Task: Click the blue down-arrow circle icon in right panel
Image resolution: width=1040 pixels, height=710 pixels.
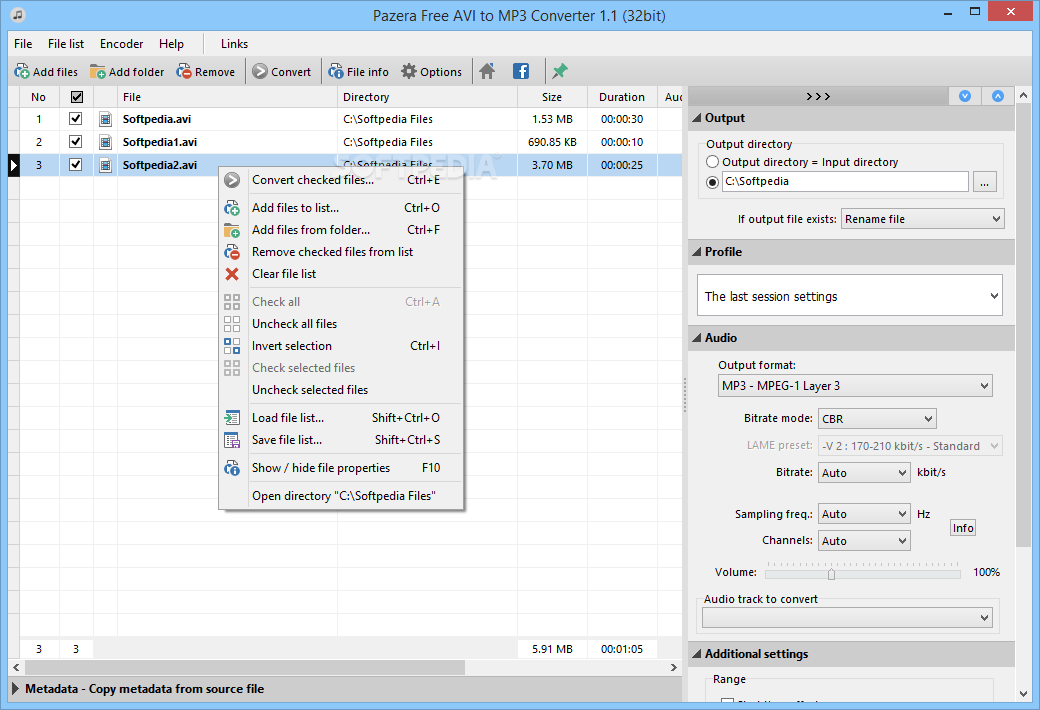Action: coord(965,96)
